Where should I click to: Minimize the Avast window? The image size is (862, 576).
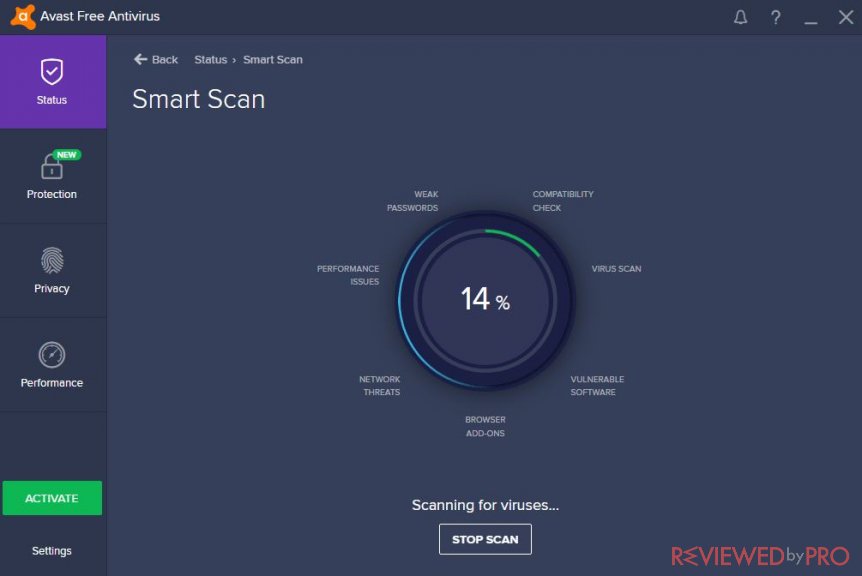810,22
